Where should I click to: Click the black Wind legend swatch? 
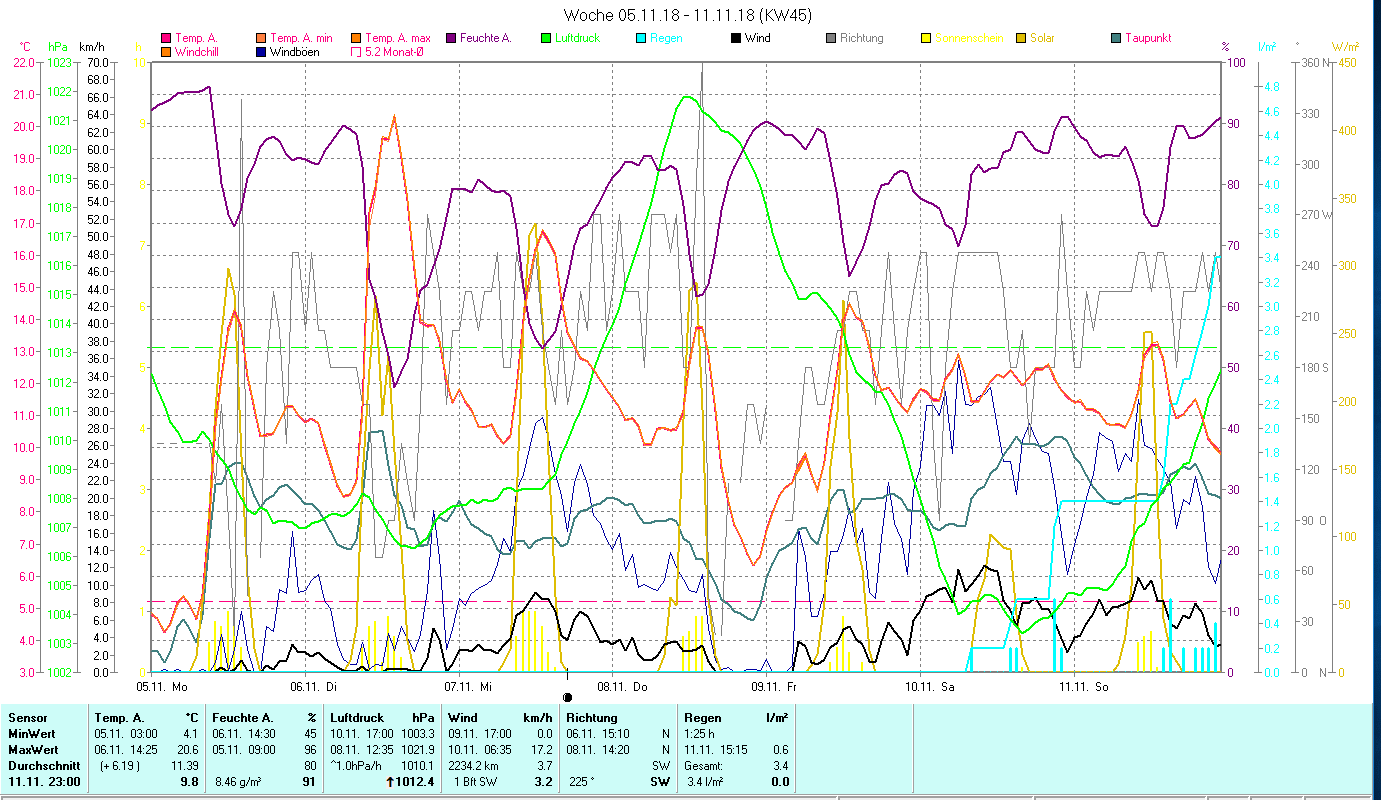point(736,38)
